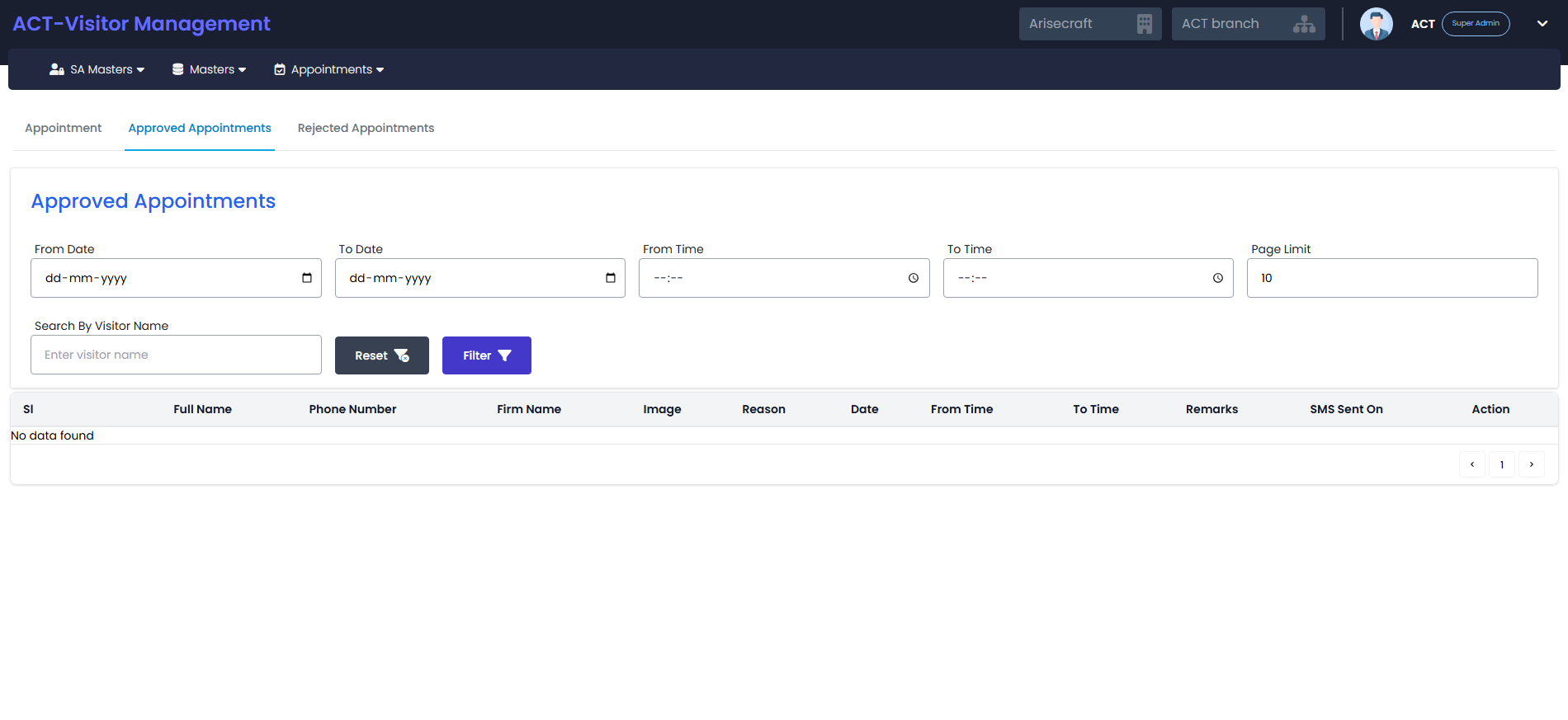
Task: Click the 'No data found' message
Action: tap(52, 435)
